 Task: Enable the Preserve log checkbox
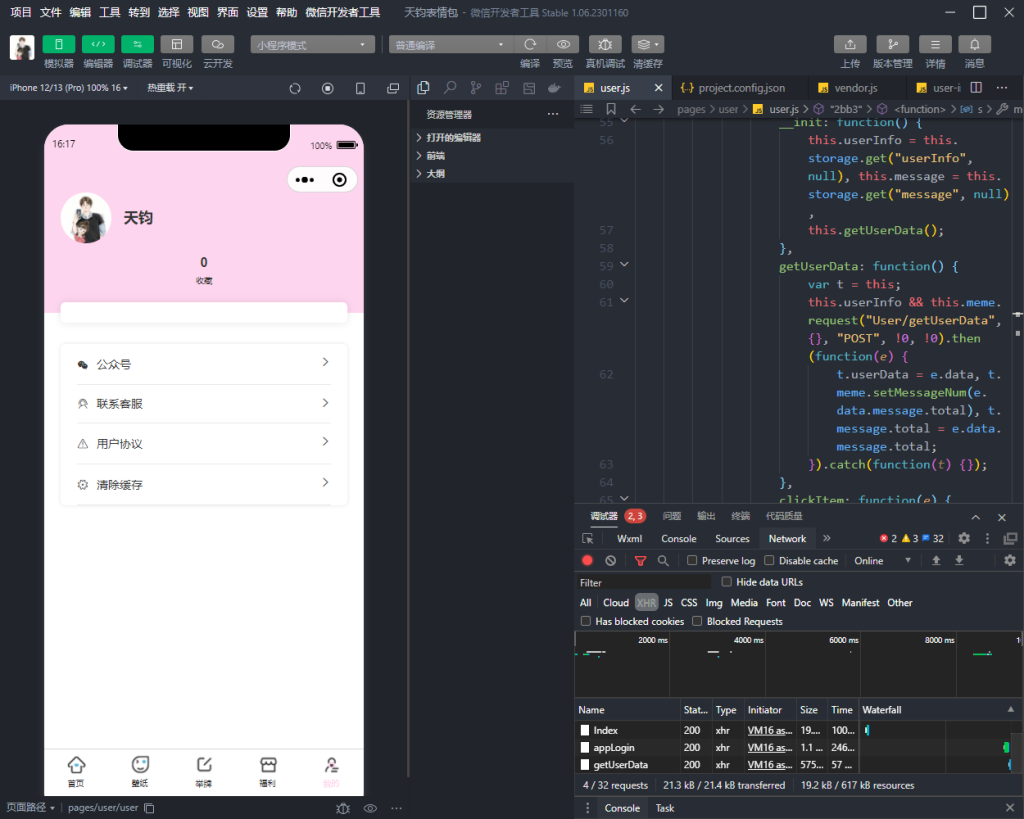click(x=692, y=560)
